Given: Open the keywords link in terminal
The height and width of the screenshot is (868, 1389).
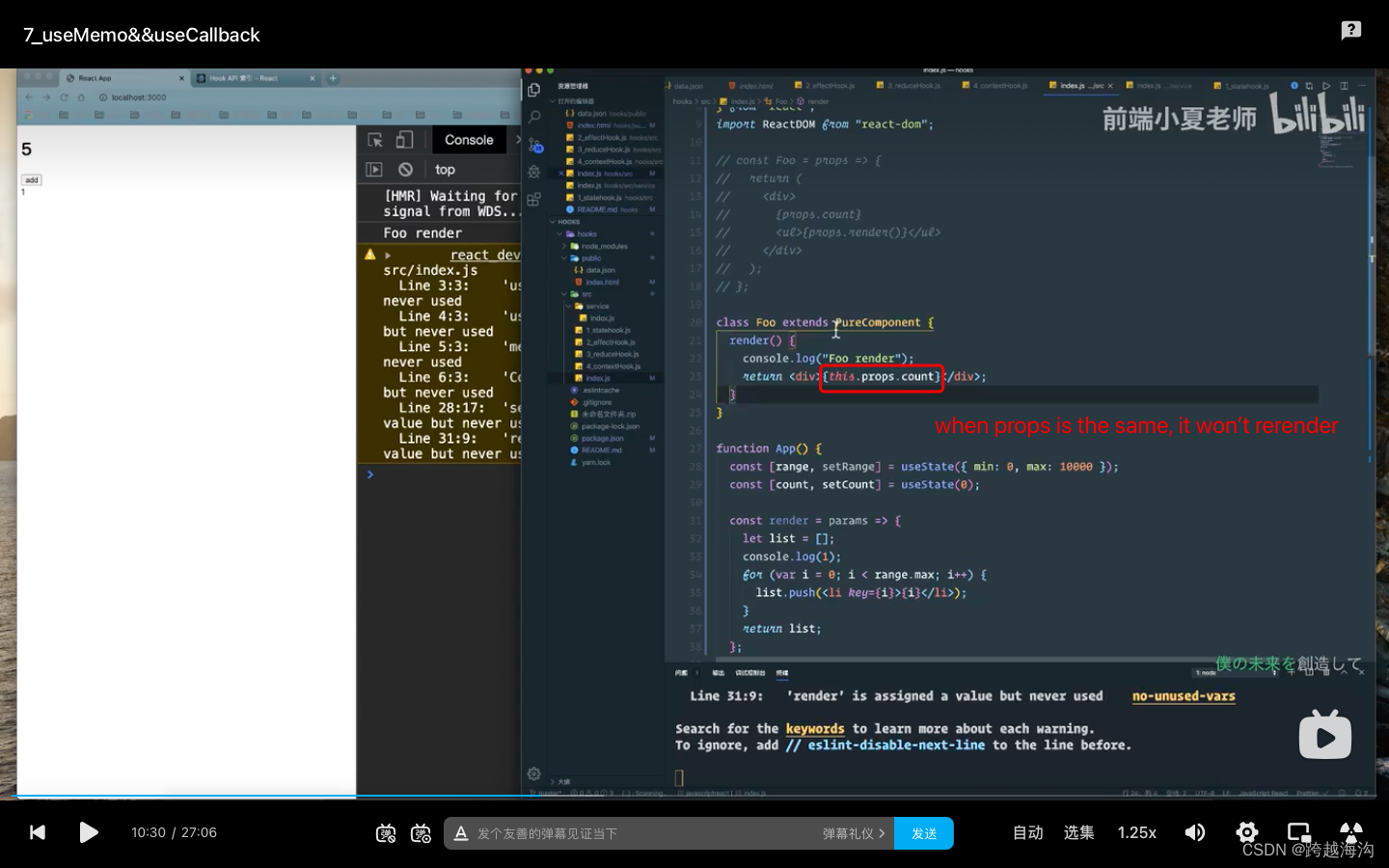Looking at the screenshot, I should pyautogui.click(x=814, y=729).
